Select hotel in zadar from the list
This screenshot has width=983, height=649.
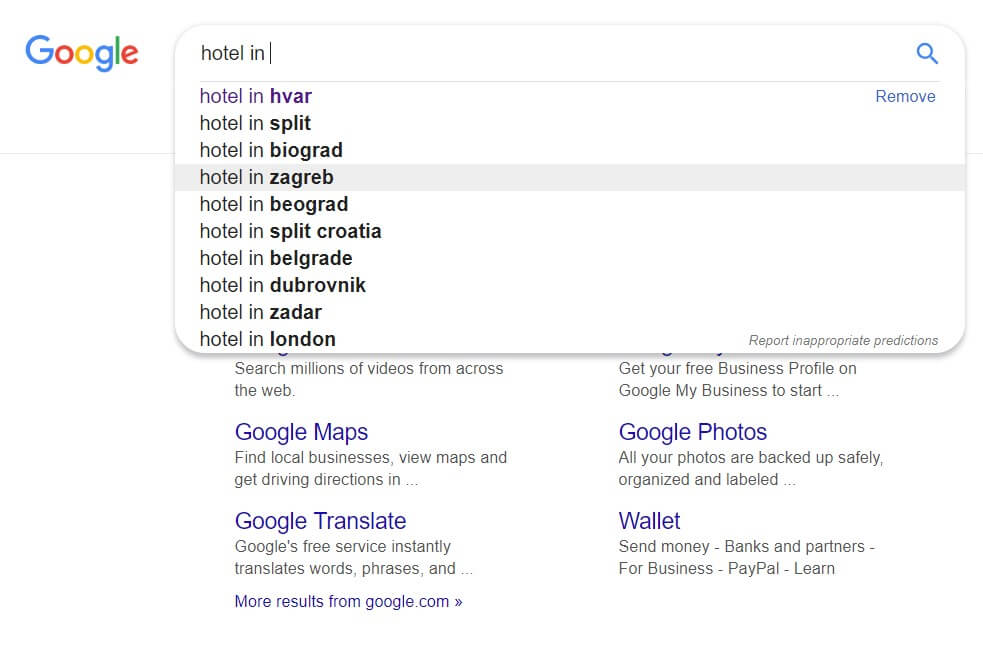point(261,312)
